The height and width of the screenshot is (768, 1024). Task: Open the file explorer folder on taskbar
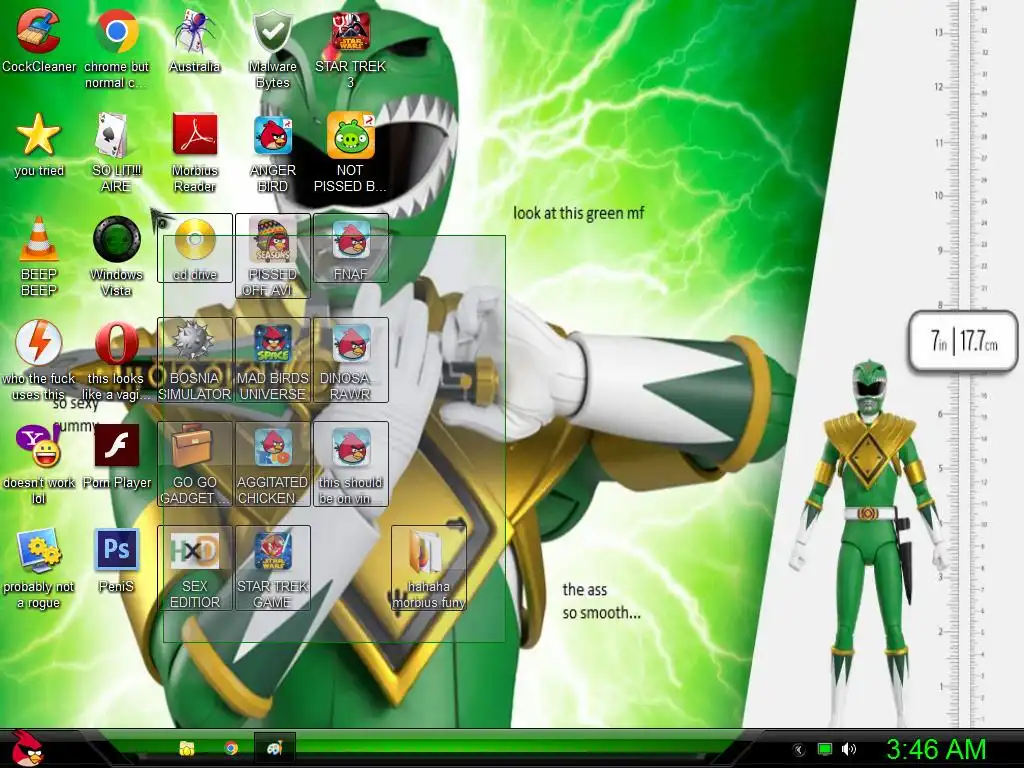tap(187, 748)
